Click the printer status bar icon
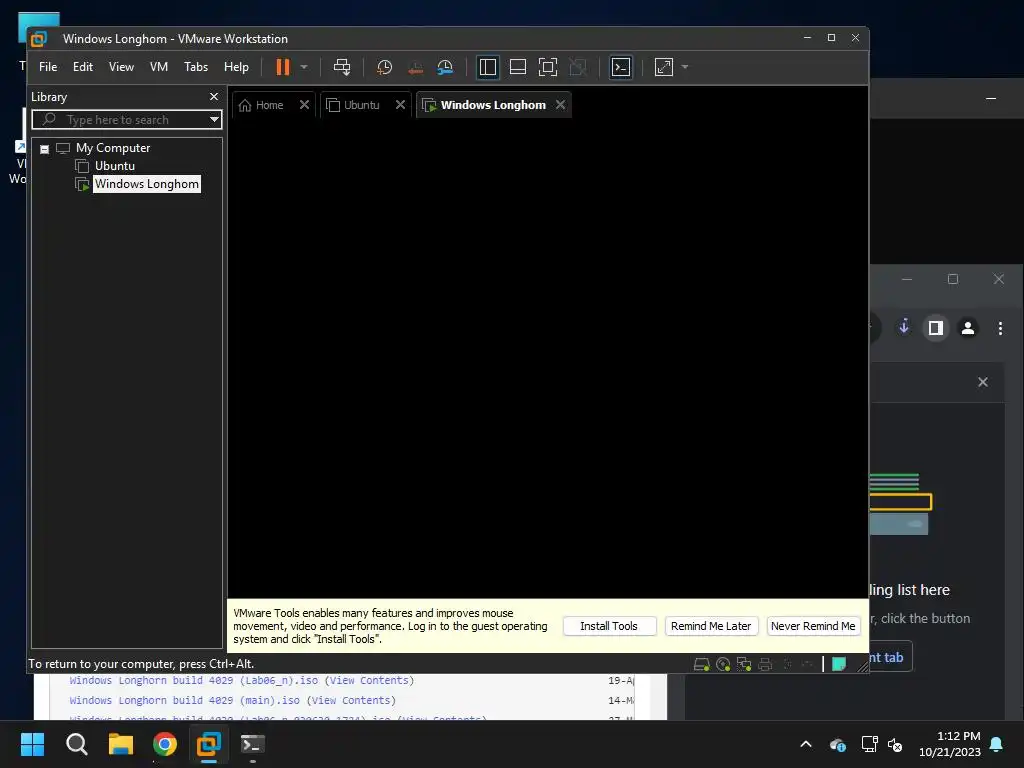1024x768 pixels. click(765, 665)
